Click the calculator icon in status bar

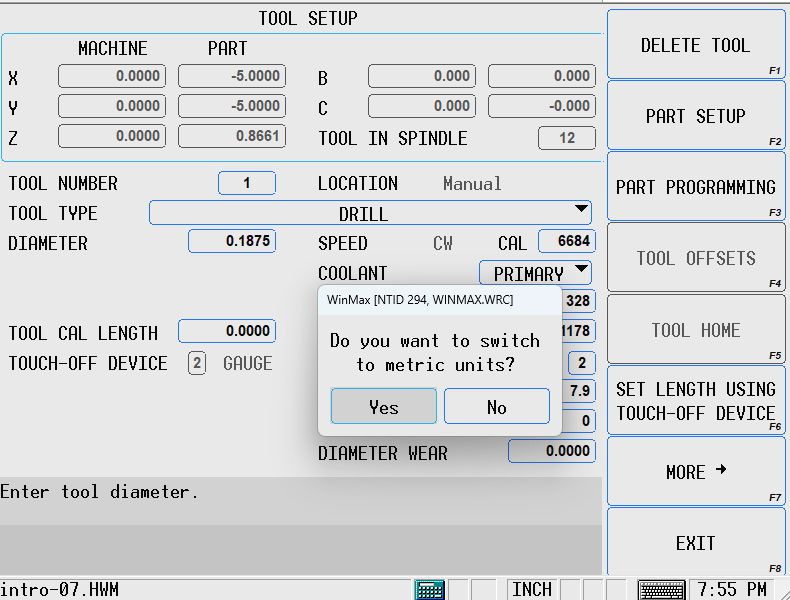(x=430, y=589)
